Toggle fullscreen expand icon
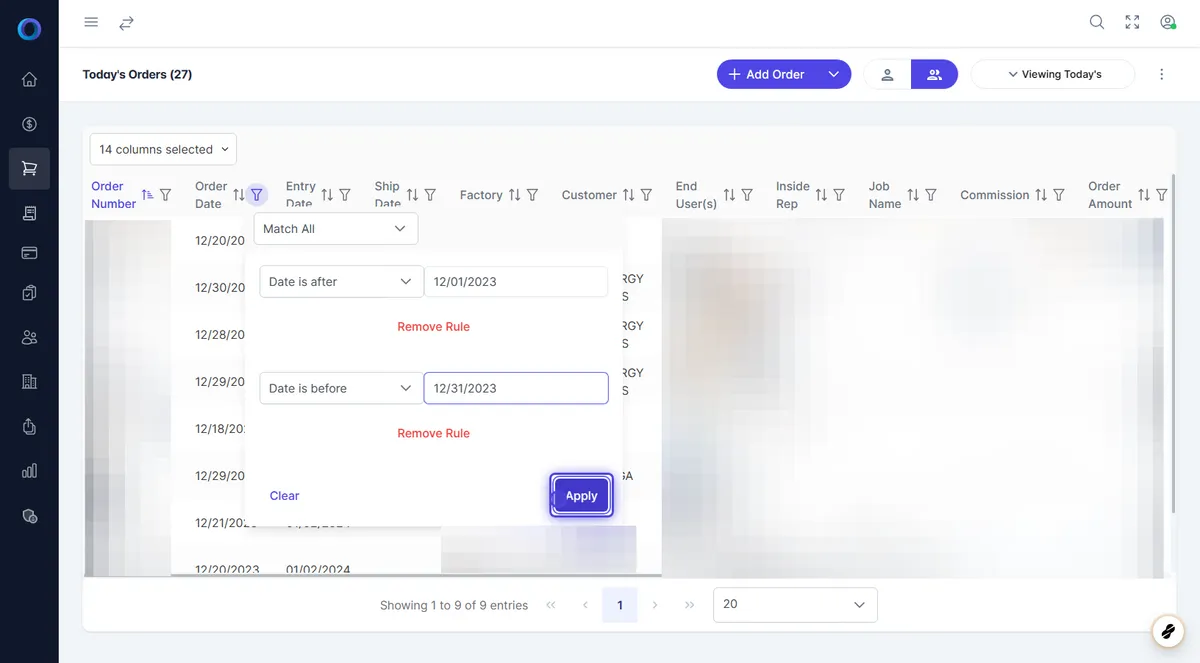This screenshot has width=1200, height=663. pos(1132,22)
